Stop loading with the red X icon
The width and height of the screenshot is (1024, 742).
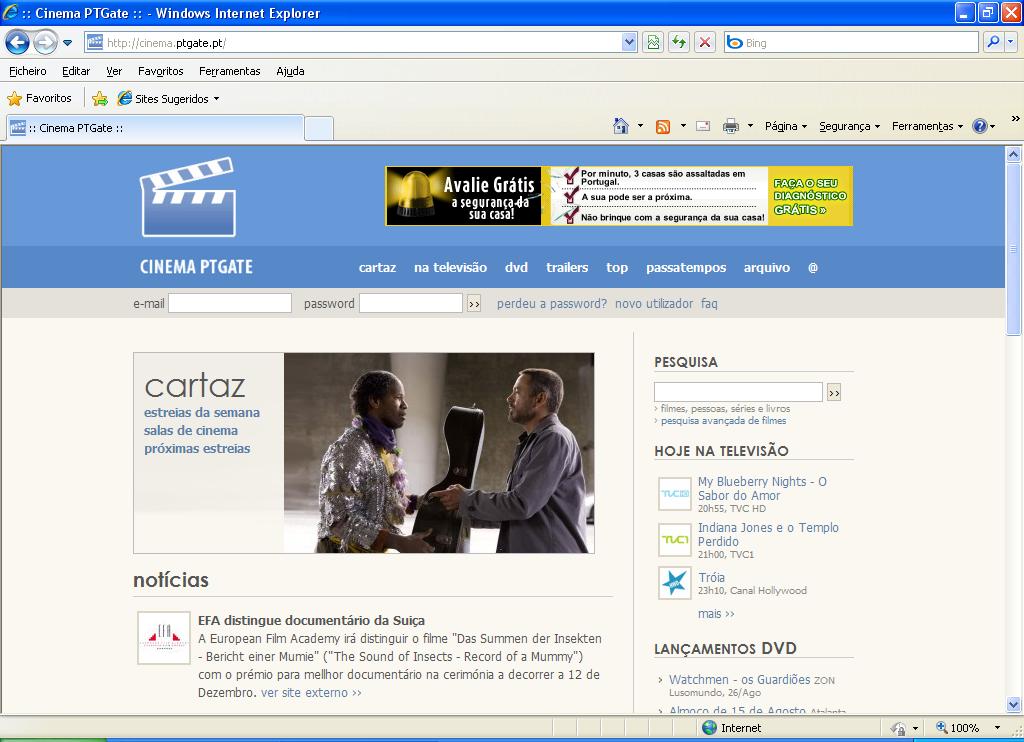coord(705,42)
